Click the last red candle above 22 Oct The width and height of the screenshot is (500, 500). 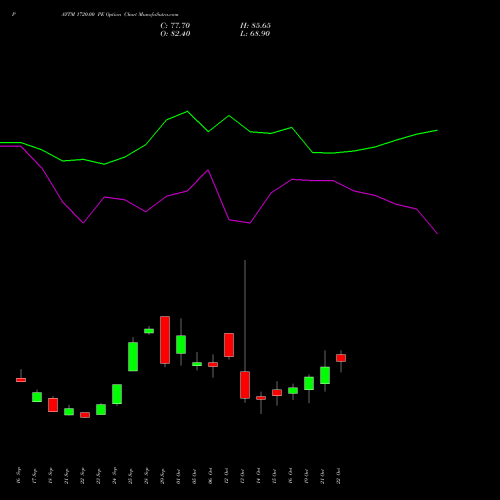(341, 358)
